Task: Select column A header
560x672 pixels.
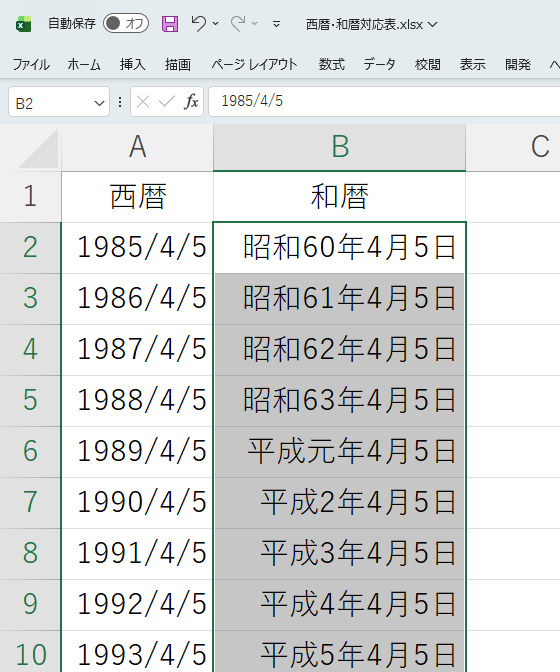Action: (x=138, y=147)
